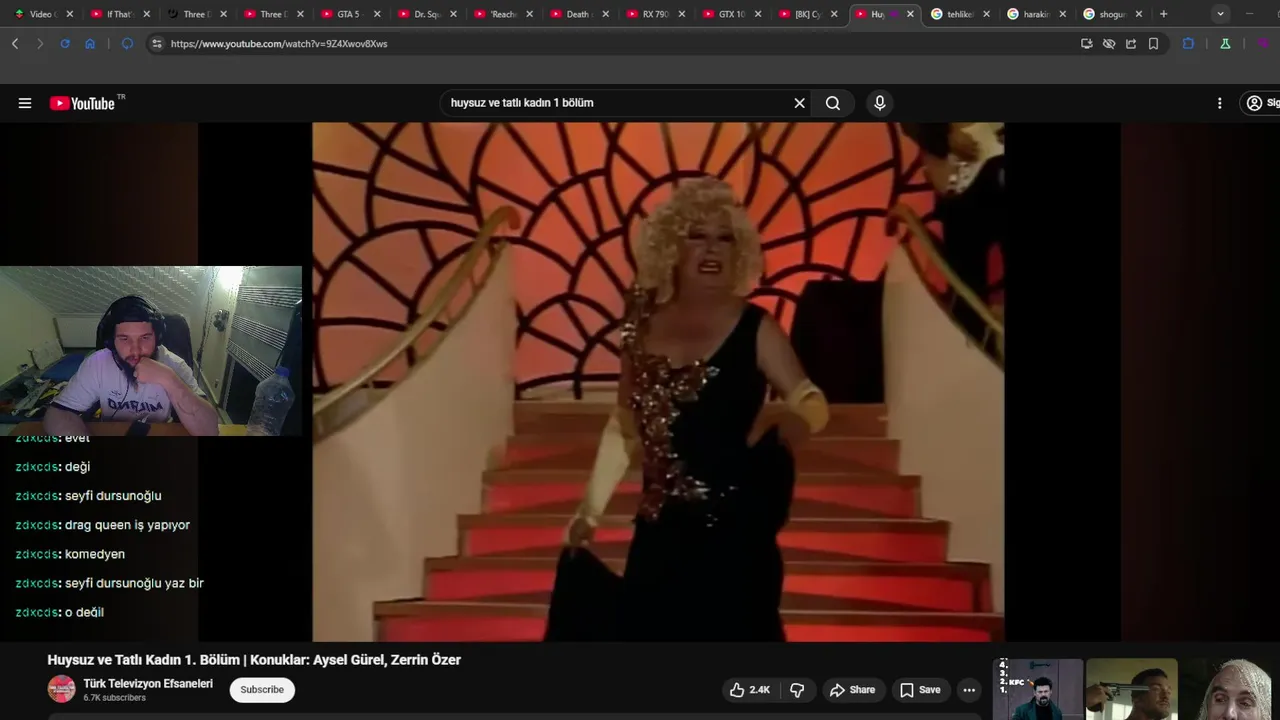Open the browser home page
This screenshot has width=1280, height=720.
click(90, 44)
